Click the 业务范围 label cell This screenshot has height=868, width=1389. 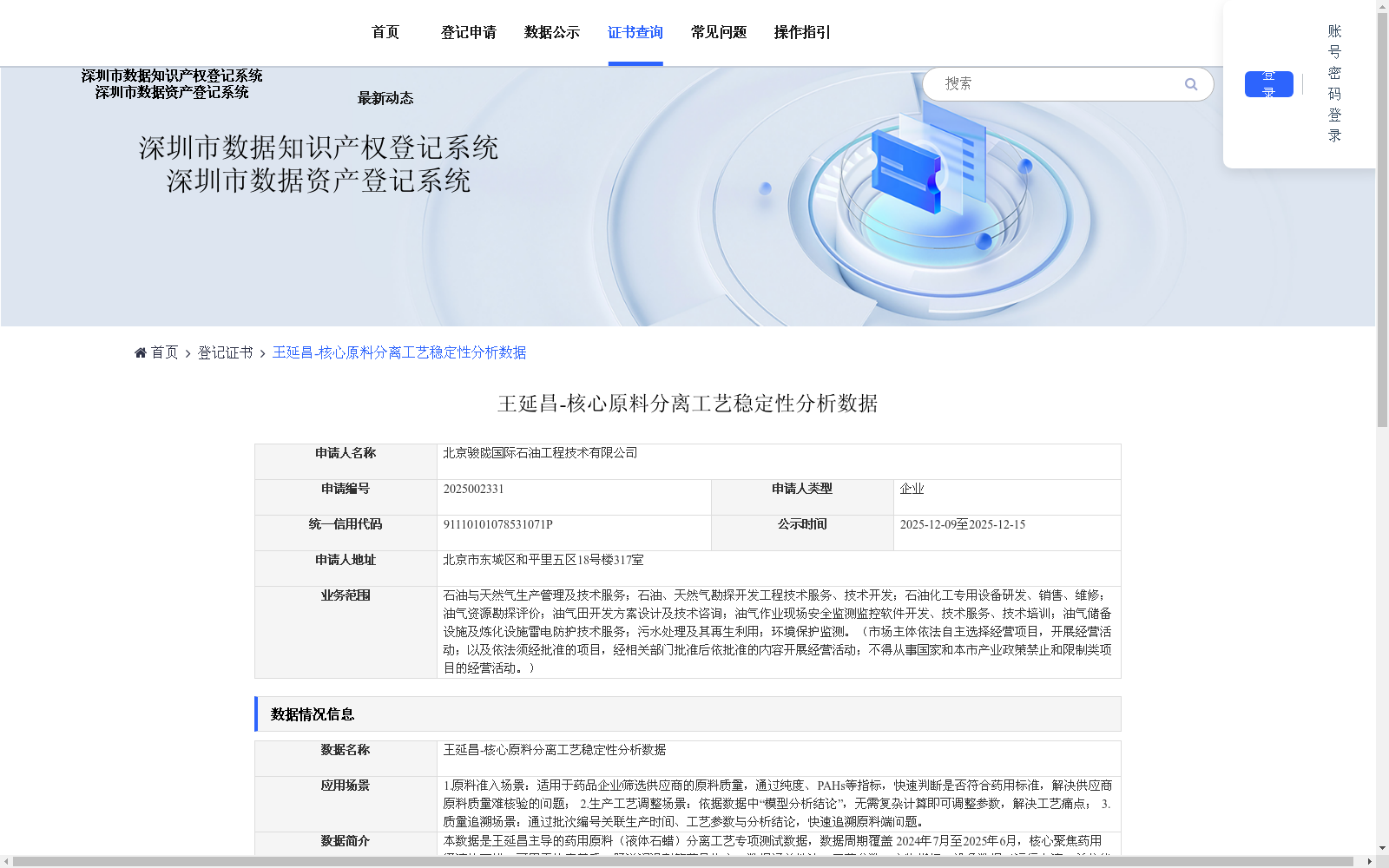pyautogui.click(x=346, y=632)
